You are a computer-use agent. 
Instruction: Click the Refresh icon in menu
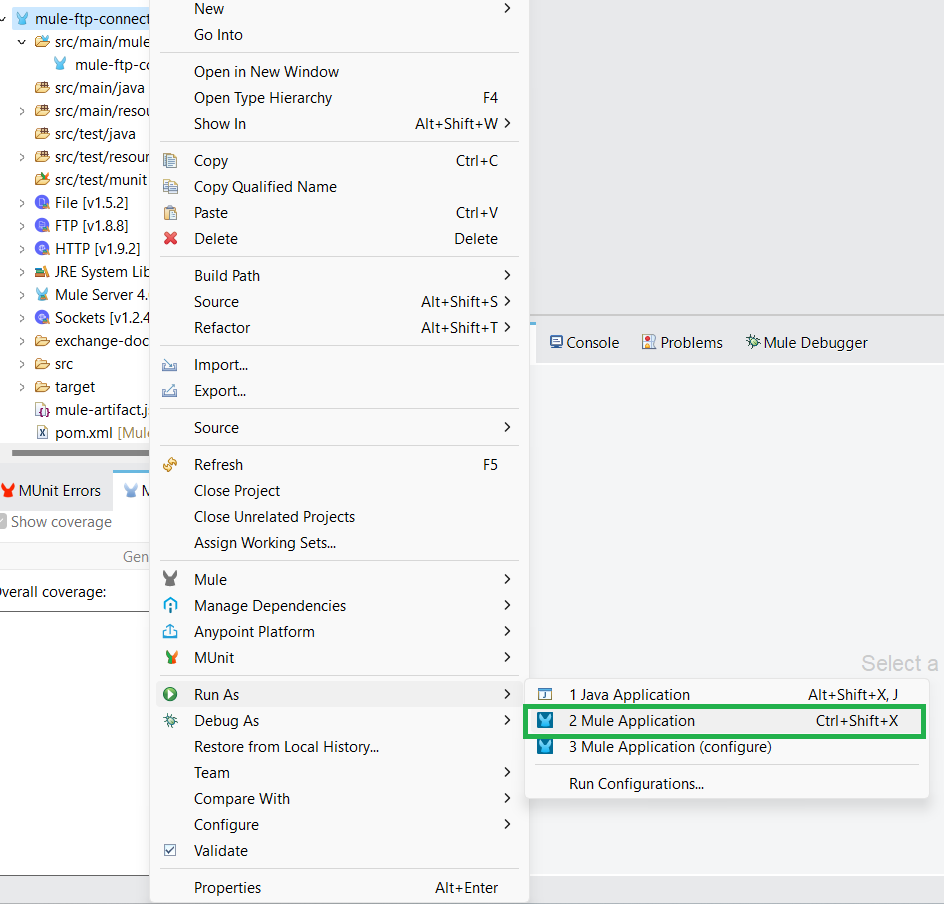click(x=171, y=465)
